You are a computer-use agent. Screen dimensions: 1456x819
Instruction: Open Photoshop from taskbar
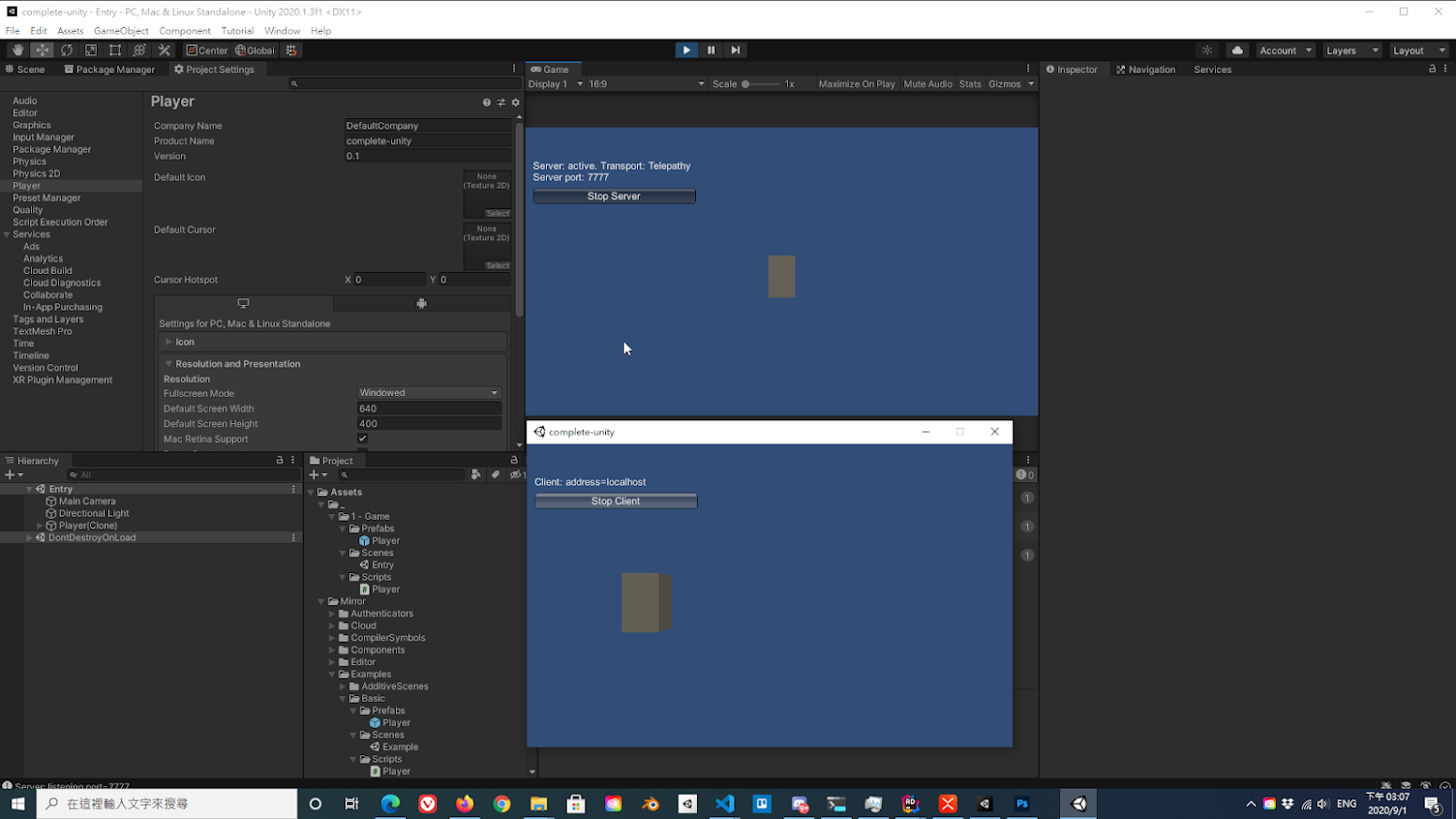[x=1022, y=804]
